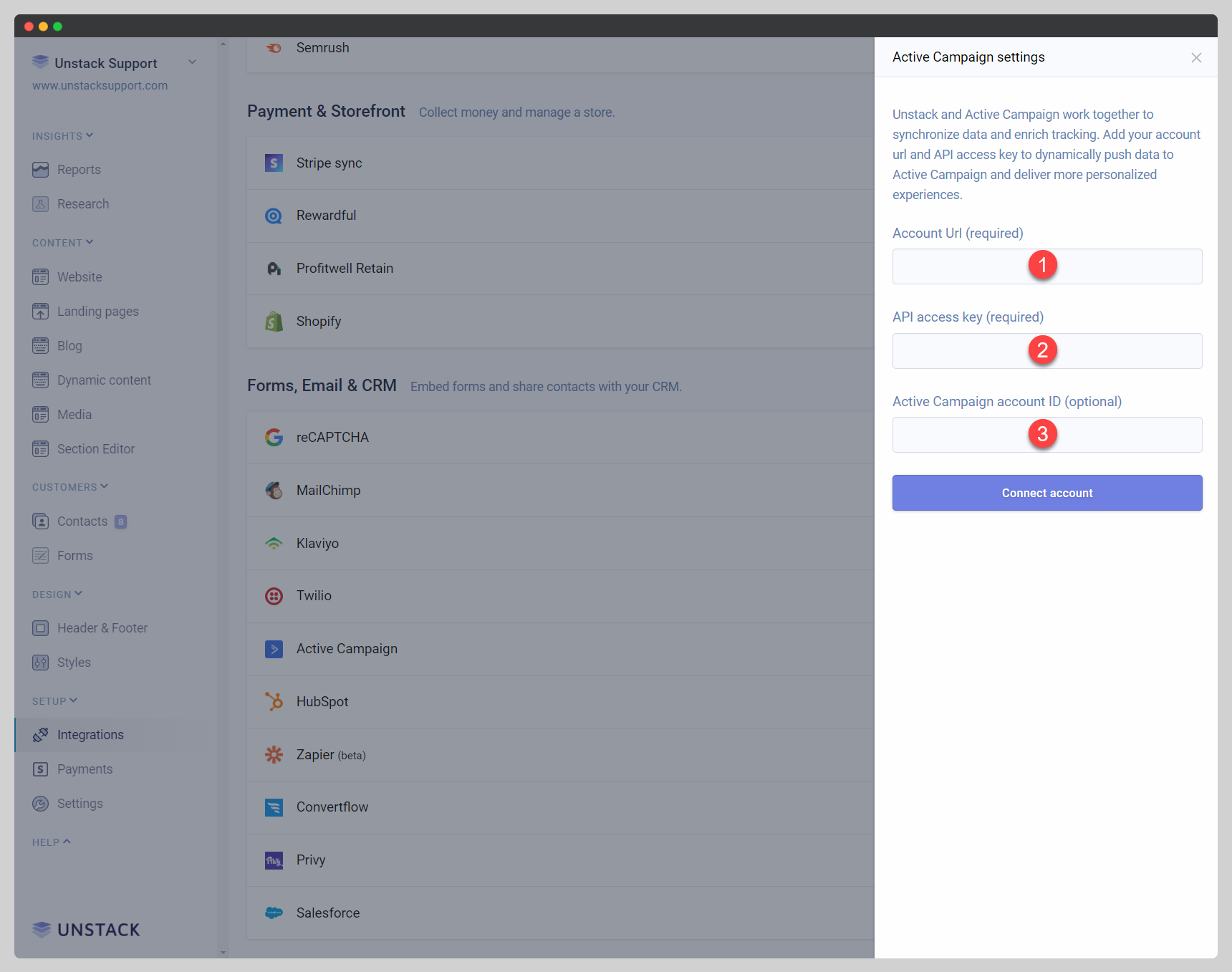1232x972 pixels.
Task: Click the Twilio logo icon
Action: coord(274,596)
